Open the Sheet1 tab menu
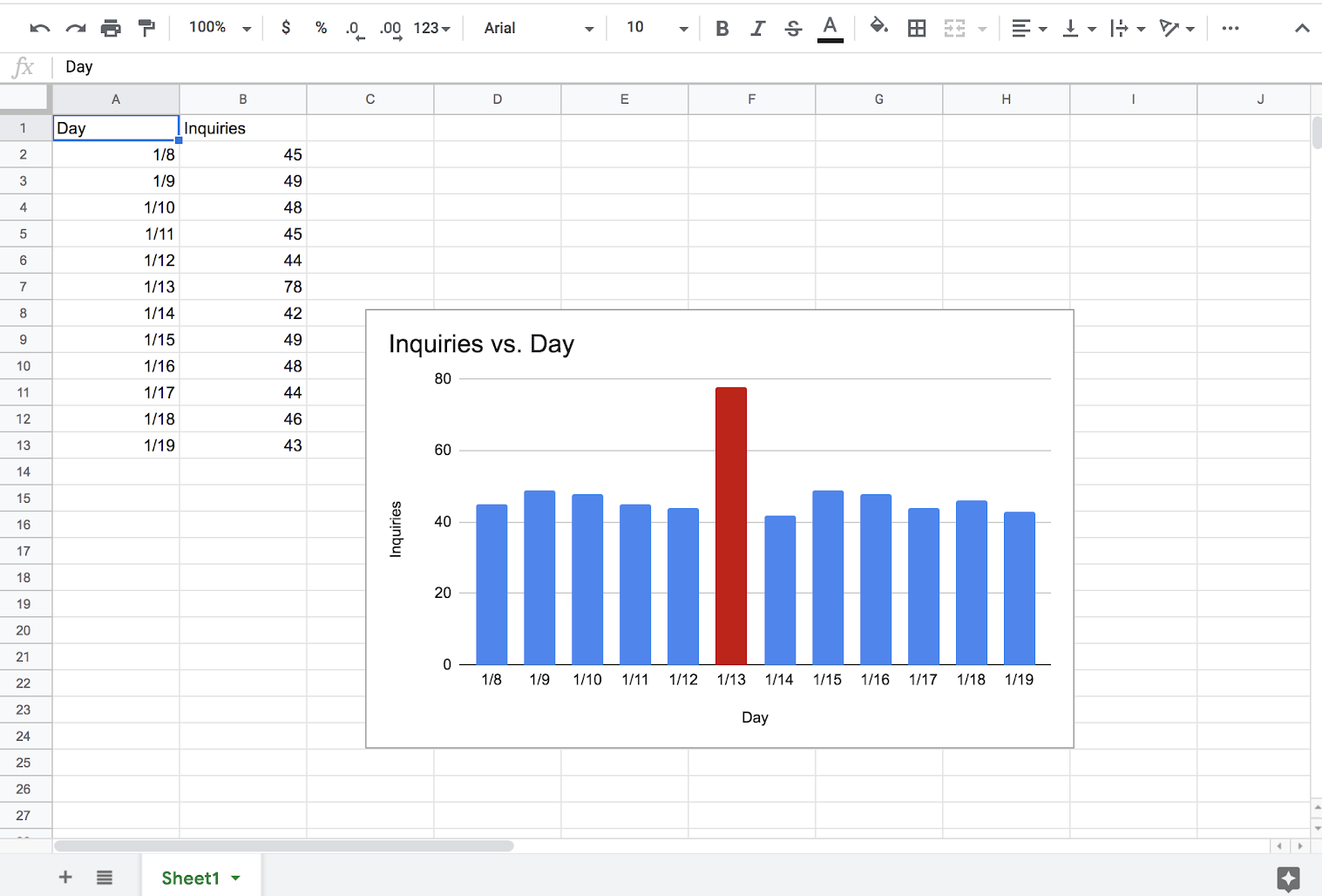Screen dimensions: 1322x896 234,878
